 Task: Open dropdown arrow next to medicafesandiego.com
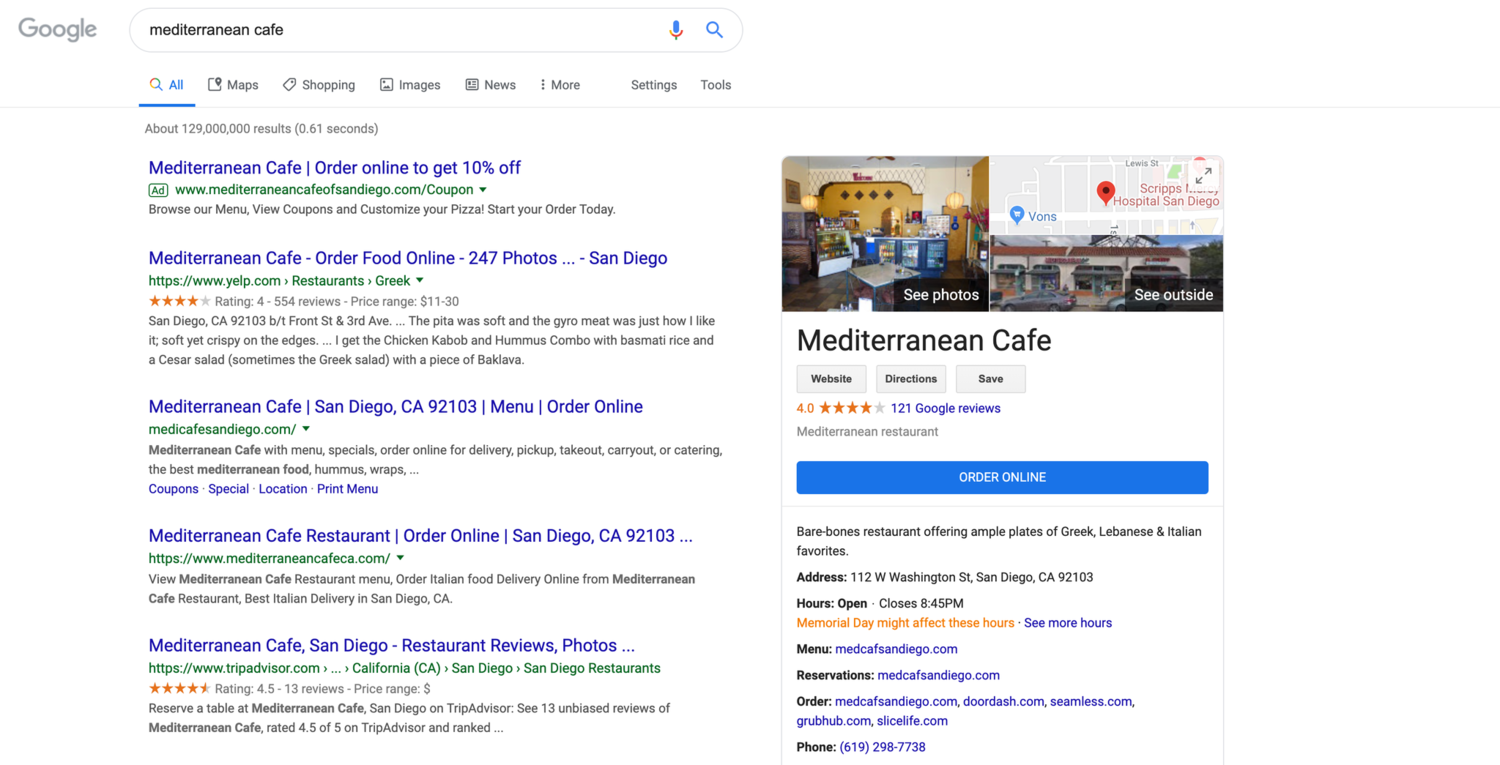pyautogui.click(x=306, y=429)
